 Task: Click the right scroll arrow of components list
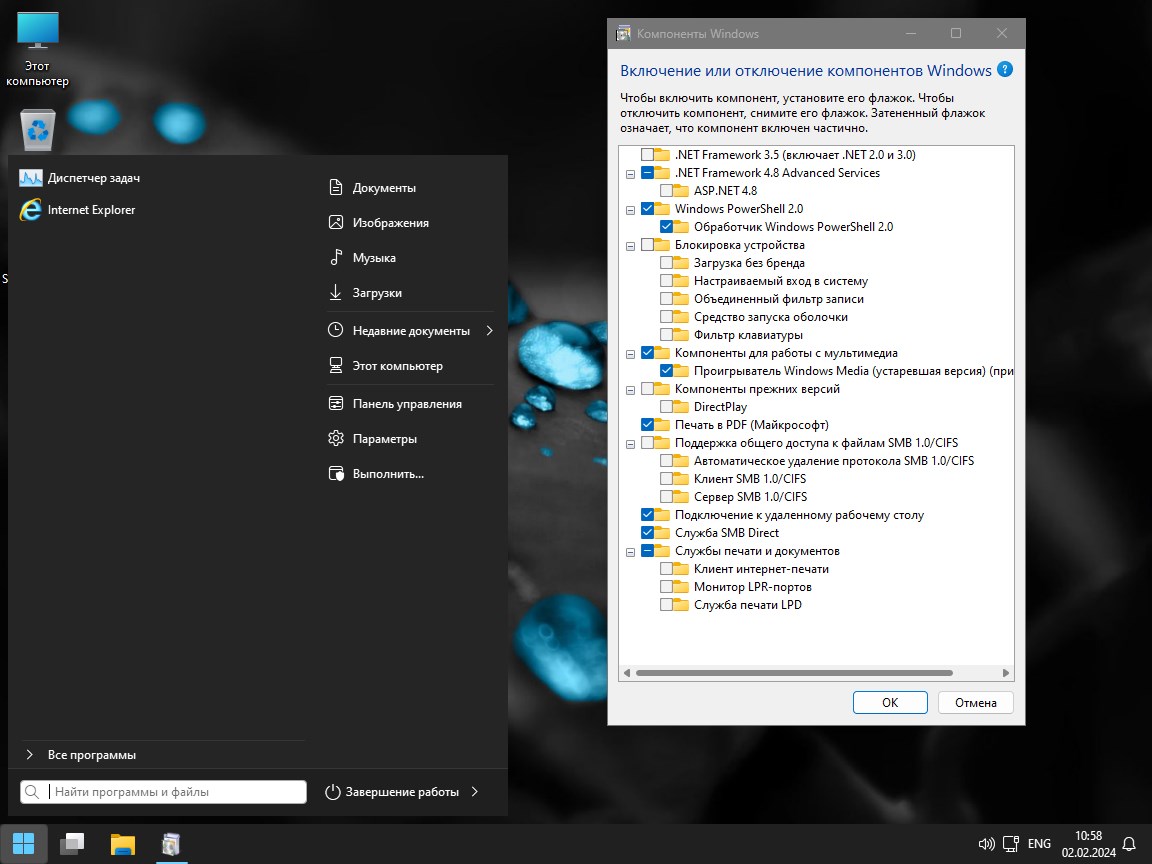(x=1006, y=673)
